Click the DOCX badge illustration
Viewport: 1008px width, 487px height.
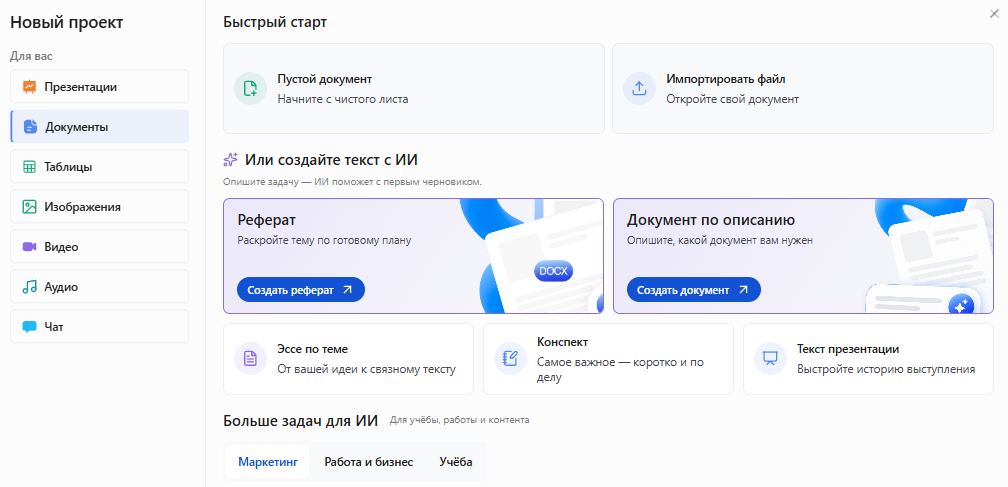554,271
